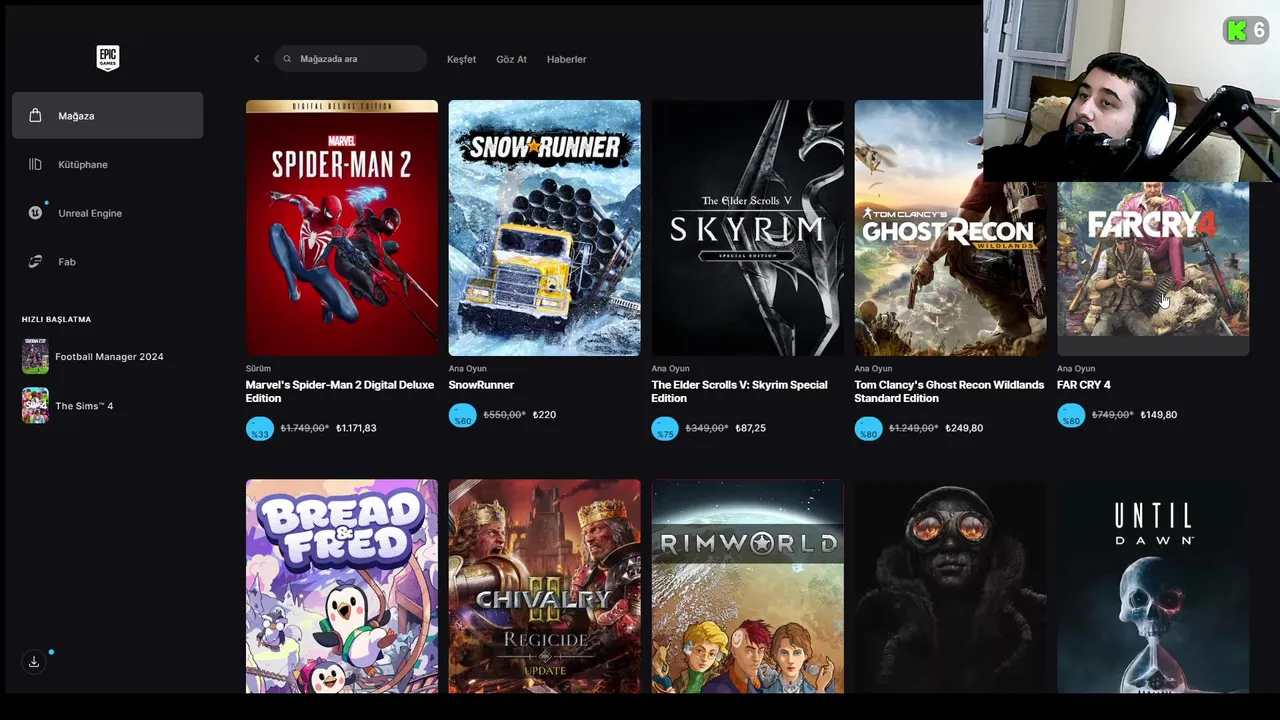
Task: Go back with the arrow button
Action: 256,59
